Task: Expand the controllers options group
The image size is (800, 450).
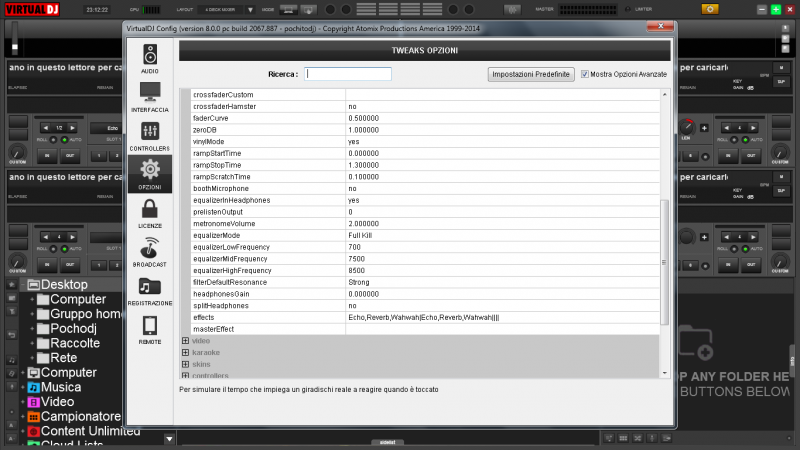Action: (185, 376)
